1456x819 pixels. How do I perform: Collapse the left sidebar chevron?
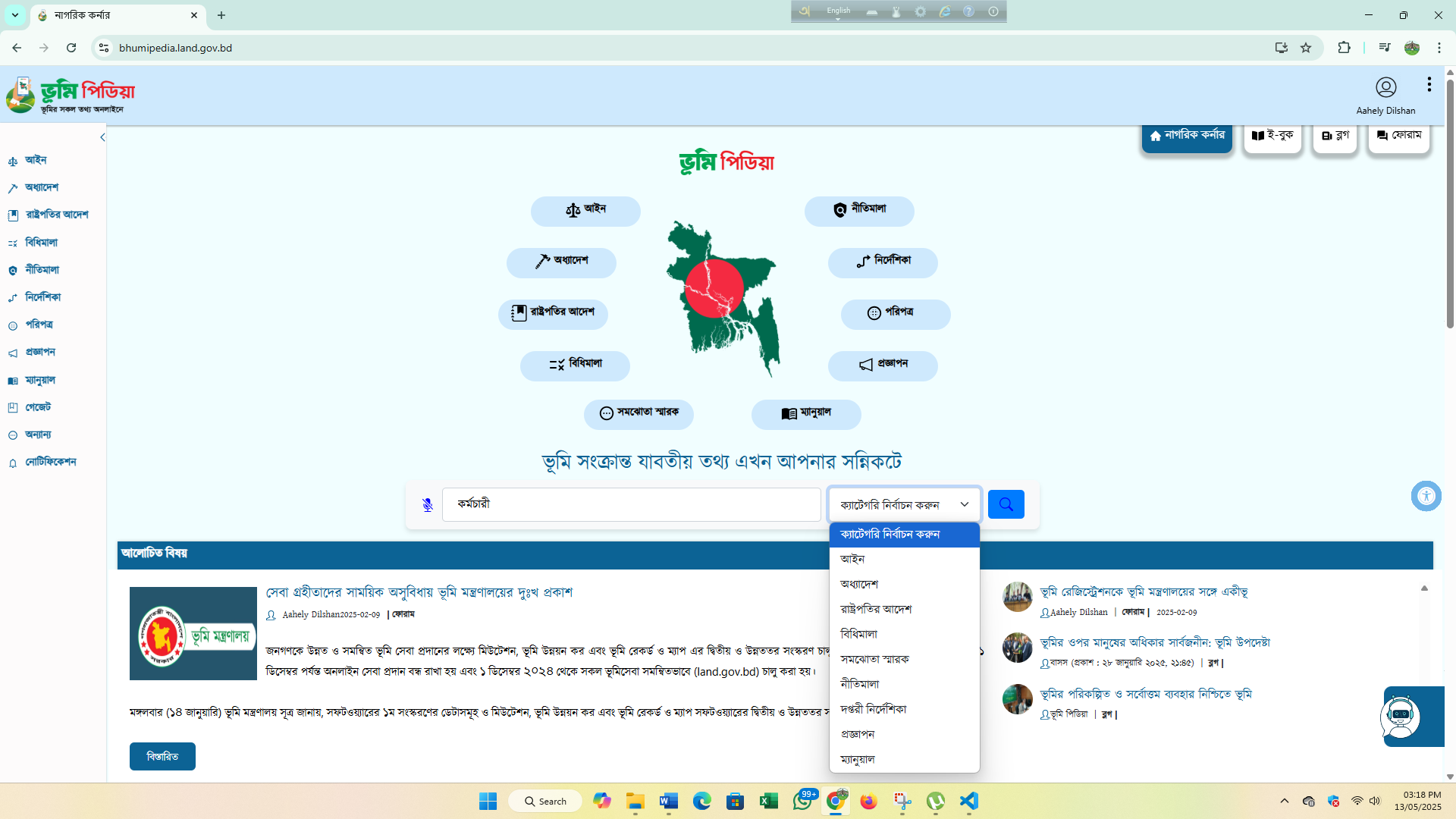(x=102, y=137)
